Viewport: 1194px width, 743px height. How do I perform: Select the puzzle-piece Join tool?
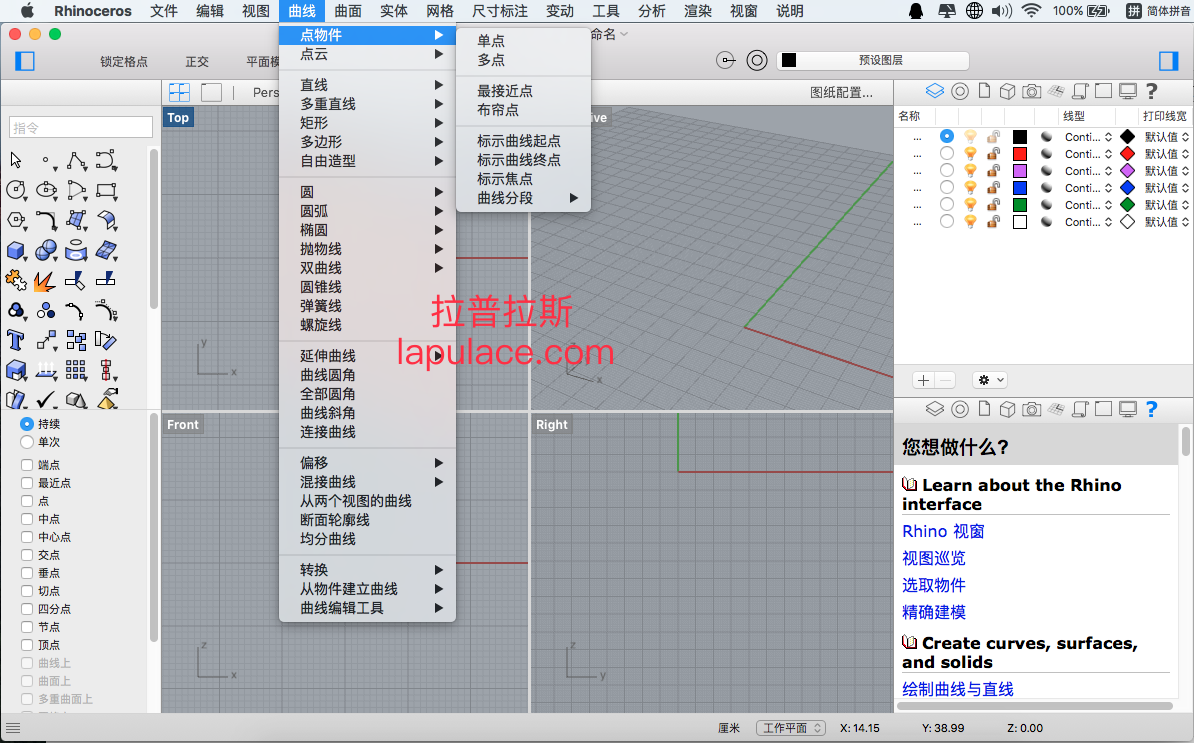coord(16,280)
